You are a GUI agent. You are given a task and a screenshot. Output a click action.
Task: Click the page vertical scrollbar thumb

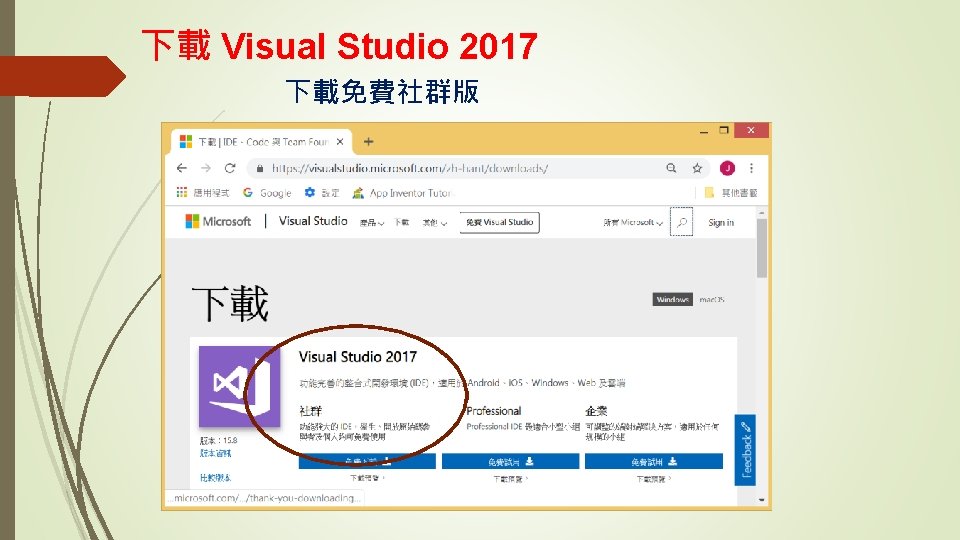[x=762, y=248]
